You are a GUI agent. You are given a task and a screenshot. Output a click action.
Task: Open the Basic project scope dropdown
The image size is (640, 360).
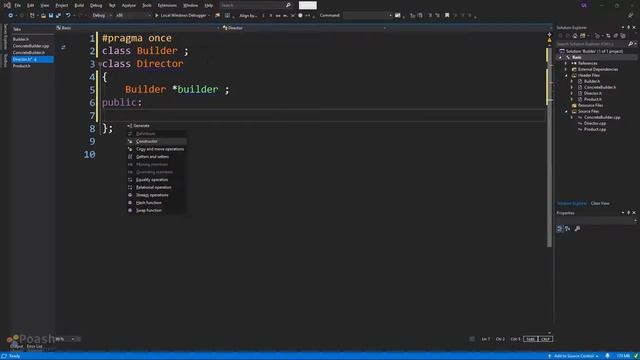[138, 28]
